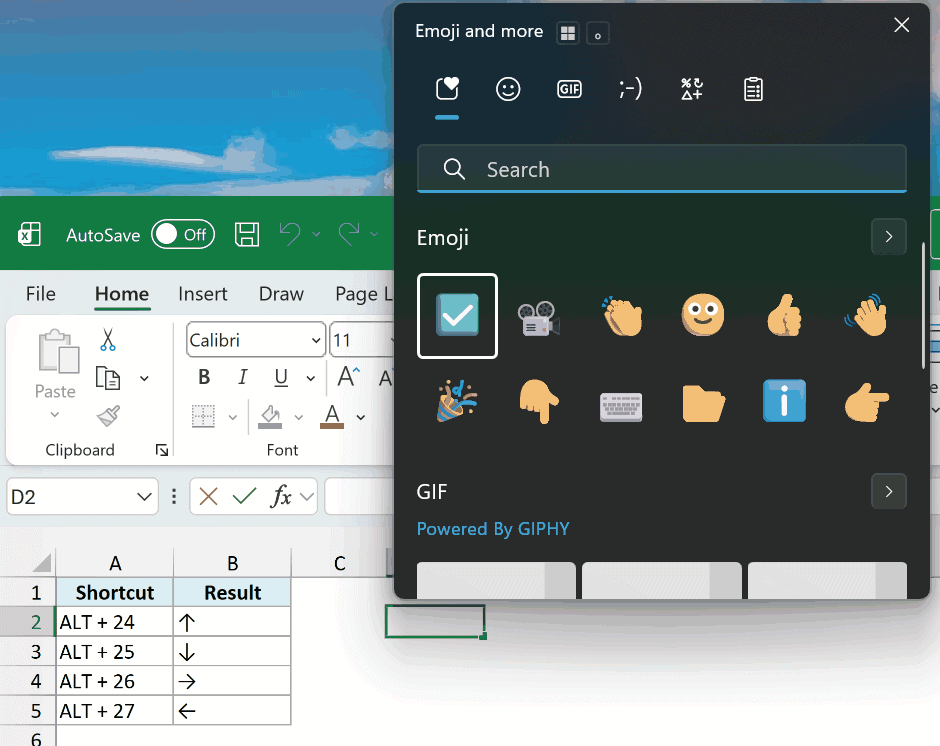940x746 pixels.
Task: Open the Underline style dropdown
Action: tap(311, 378)
